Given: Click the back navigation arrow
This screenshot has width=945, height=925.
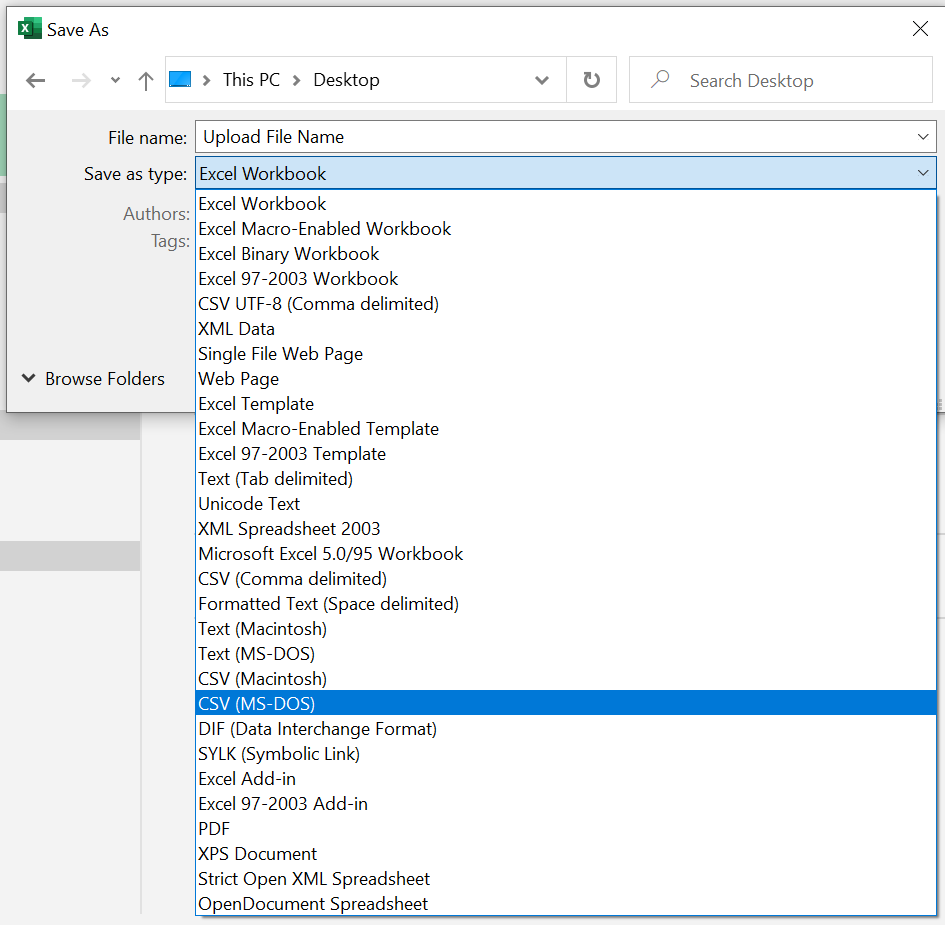Looking at the screenshot, I should coord(36,80).
